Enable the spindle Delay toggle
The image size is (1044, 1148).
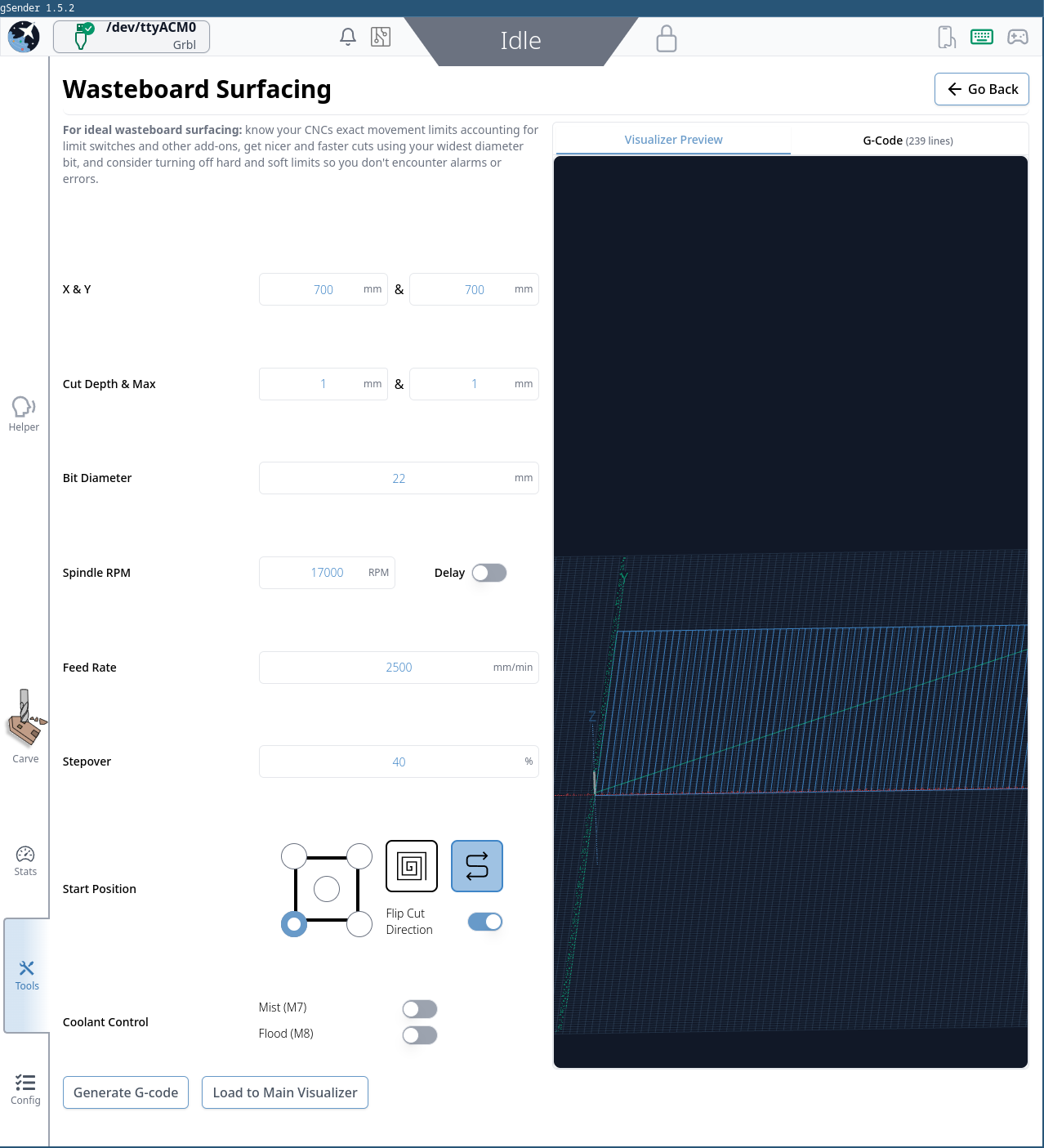coord(489,573)
